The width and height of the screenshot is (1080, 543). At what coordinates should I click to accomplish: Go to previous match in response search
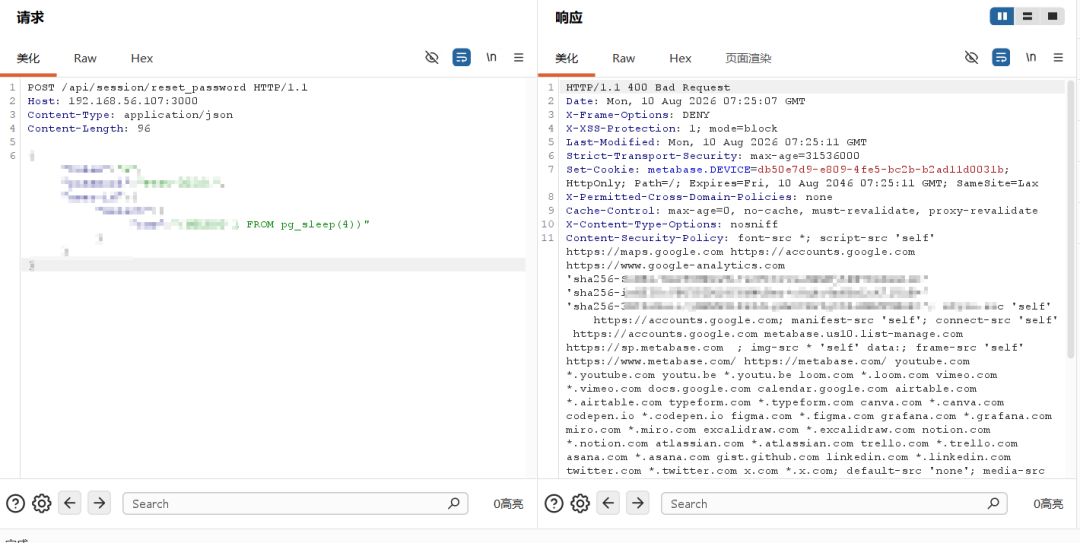click(608, 503)
